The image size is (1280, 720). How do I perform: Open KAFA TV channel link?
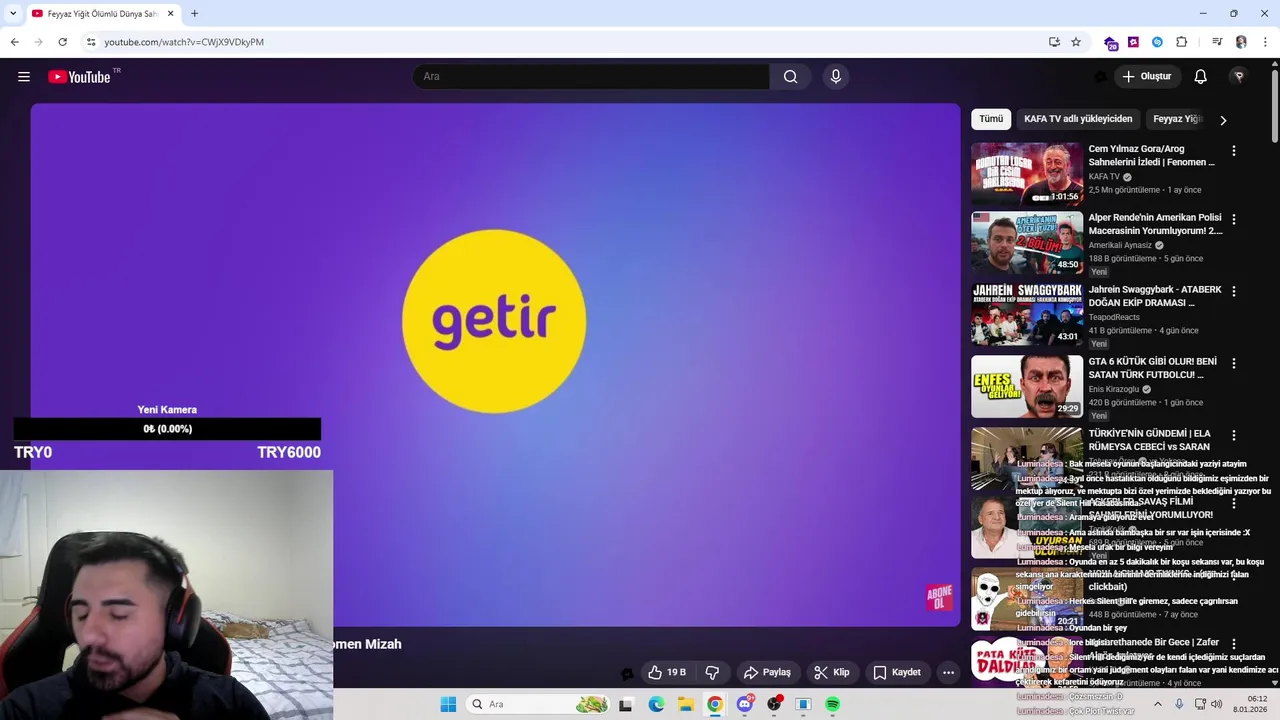click(x=1104, y=177)
